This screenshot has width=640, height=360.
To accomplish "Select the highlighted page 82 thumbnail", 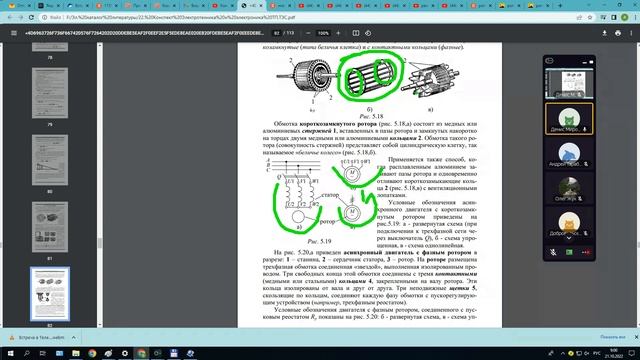I will [x=50, y=294].
